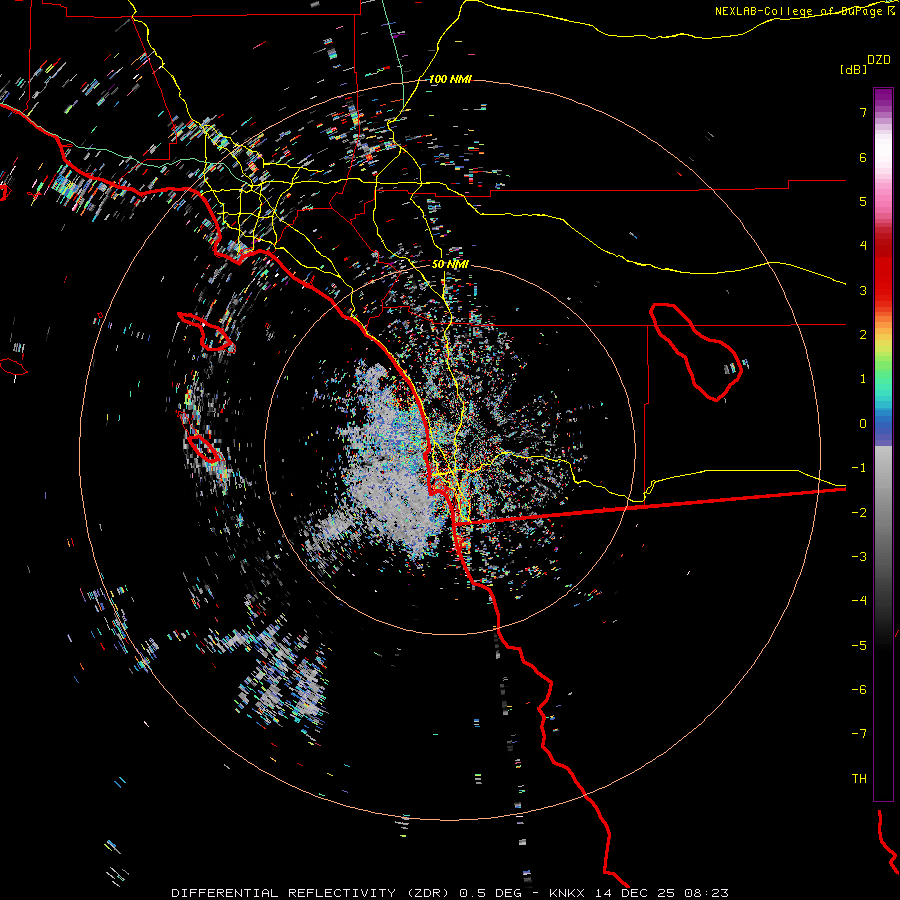The width and height of the screenshot is (900, 900).
Task: Click the 1 value on color scale
Action: [x=863, y=379]
